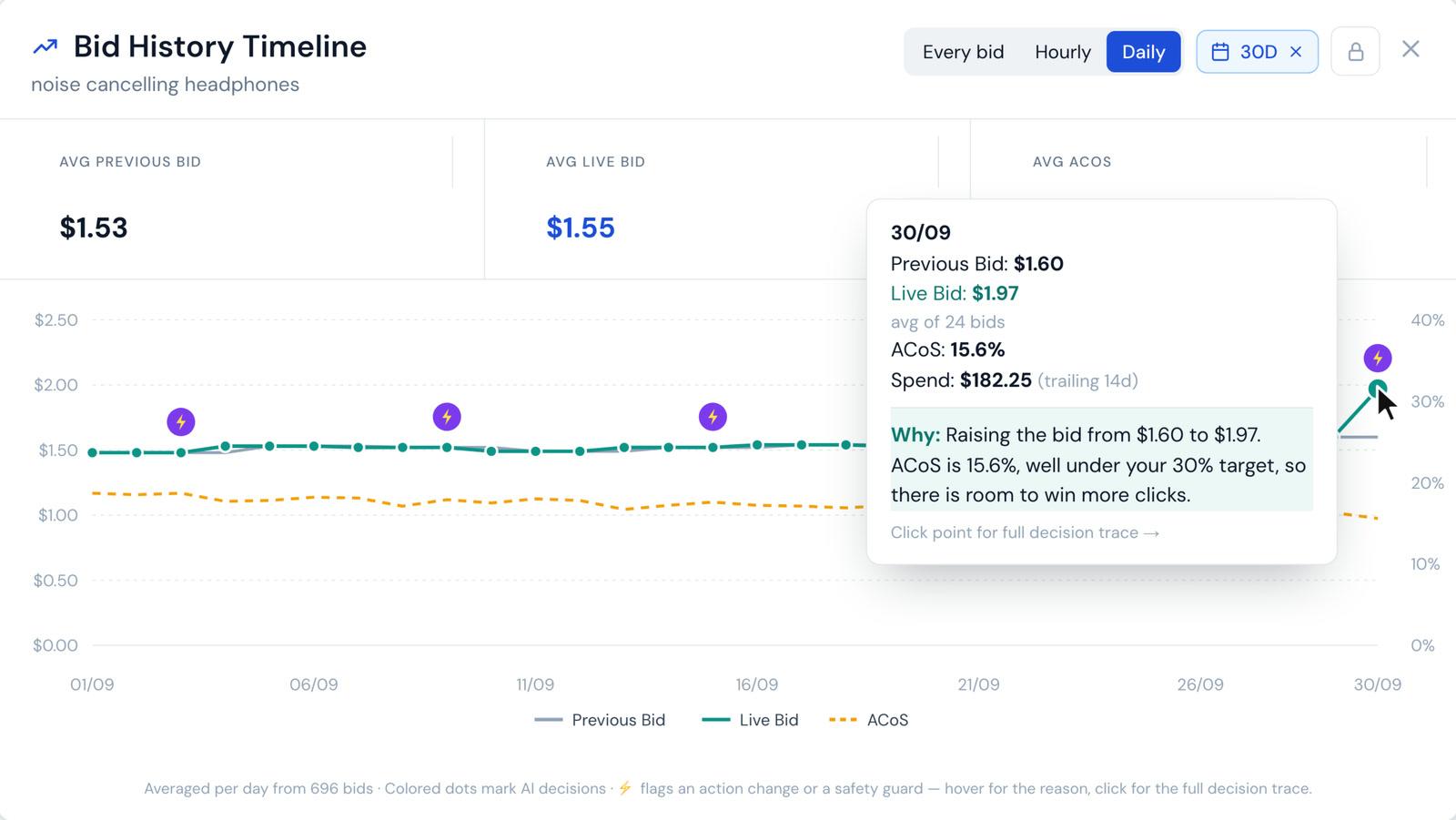Click the $1.55 average live bid value

tap(581, 228)
